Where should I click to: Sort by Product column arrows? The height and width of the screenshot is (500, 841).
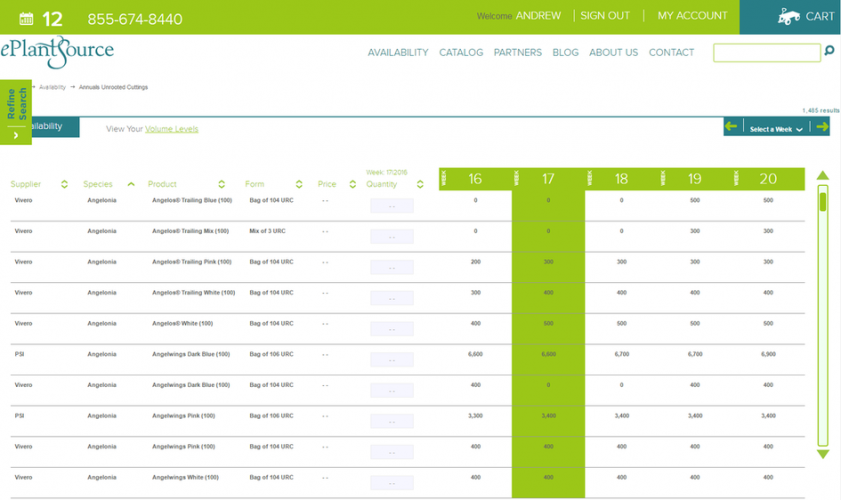pyautogui.click(x=222, y=184)
